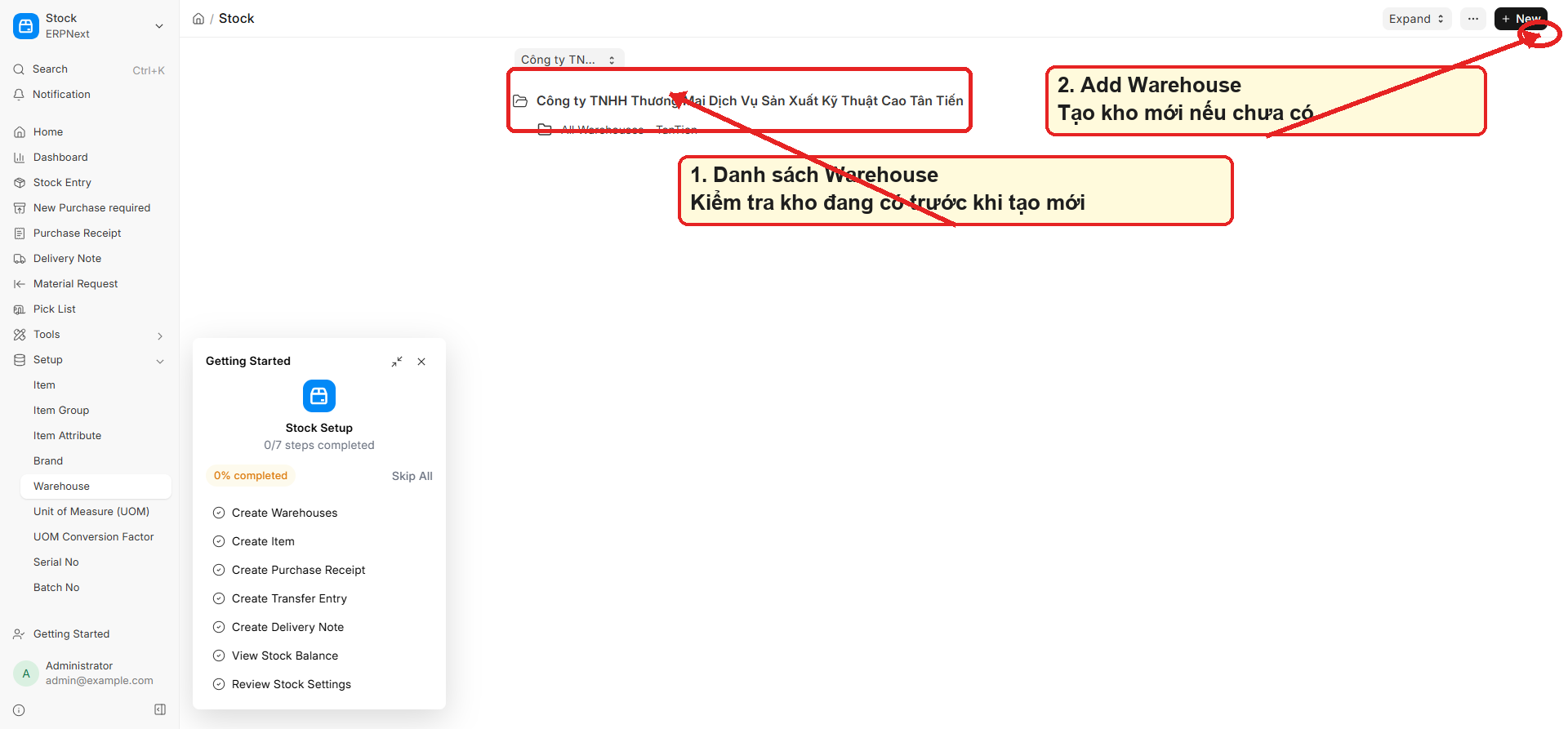Toggle the Create Purchase Receipt step check
The width and height of the screenshot is (1568, 729).
tap(219, 570)
